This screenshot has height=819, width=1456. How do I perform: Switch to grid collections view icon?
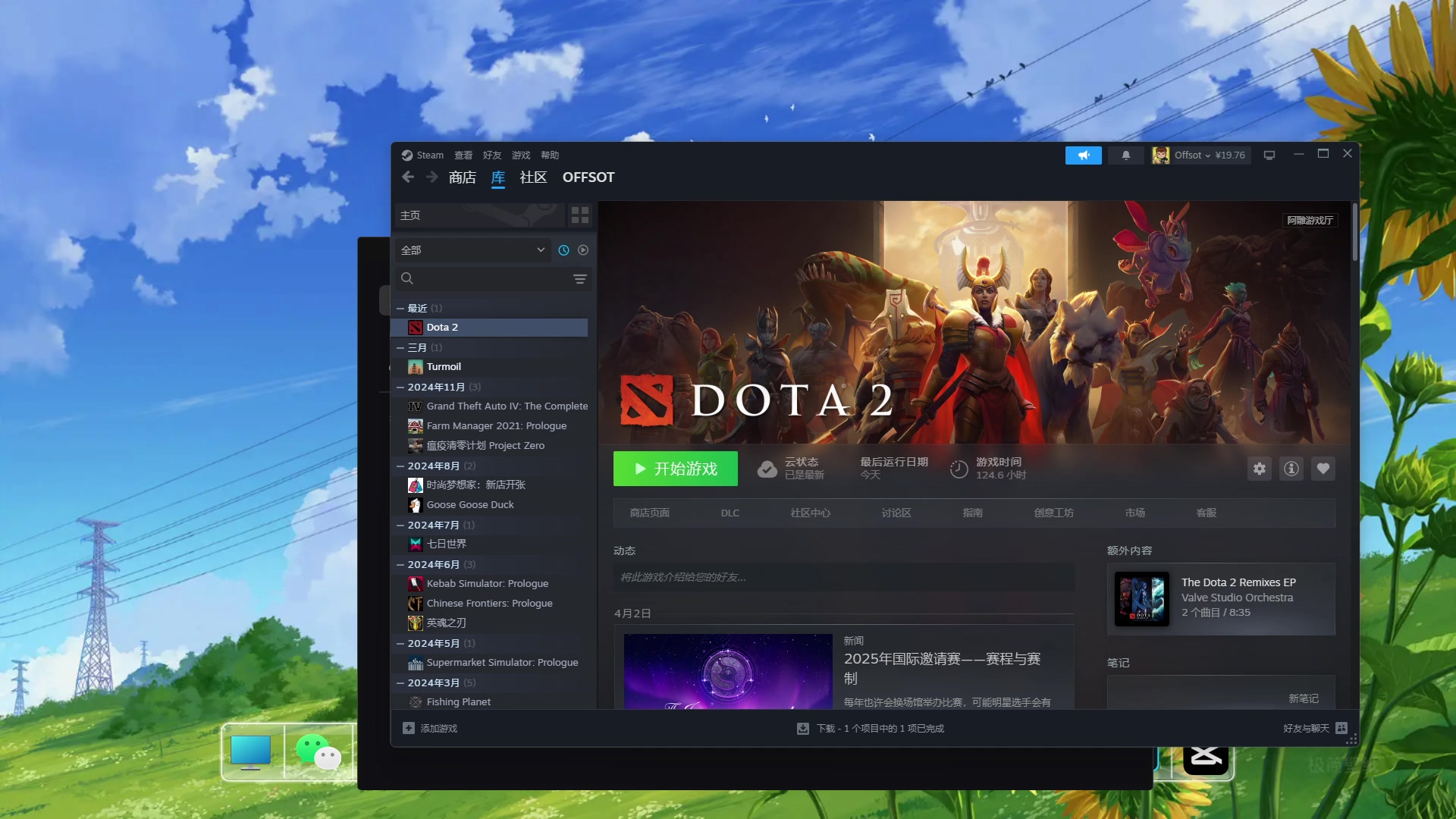point(580,215)
